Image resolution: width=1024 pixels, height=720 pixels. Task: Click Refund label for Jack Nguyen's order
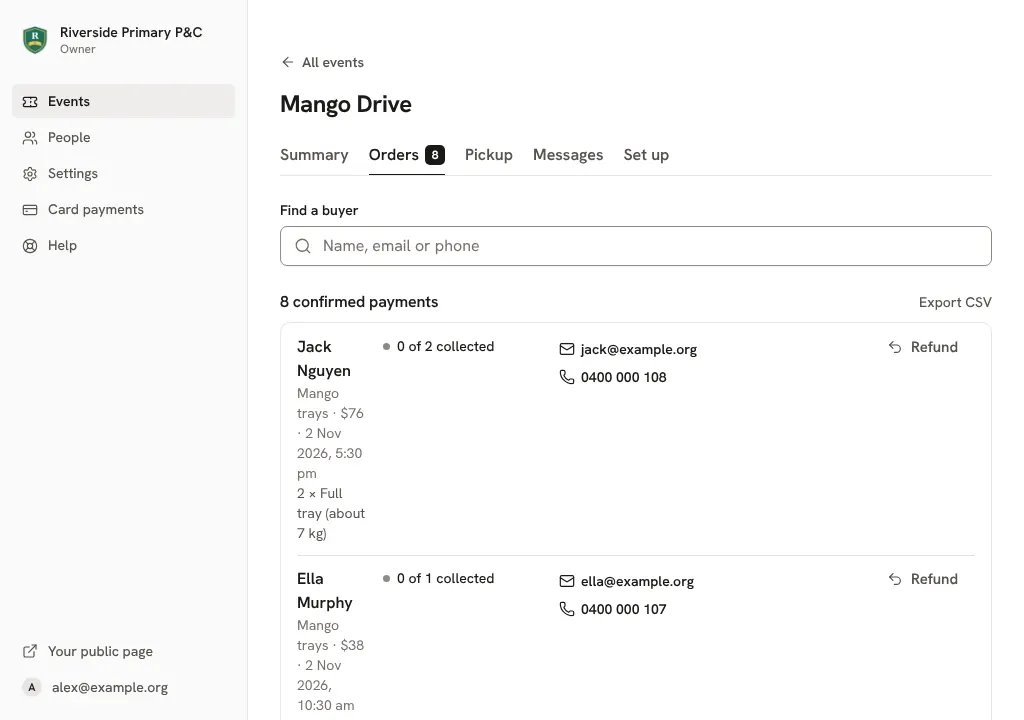pyautogui.click(x=934, y=347)
